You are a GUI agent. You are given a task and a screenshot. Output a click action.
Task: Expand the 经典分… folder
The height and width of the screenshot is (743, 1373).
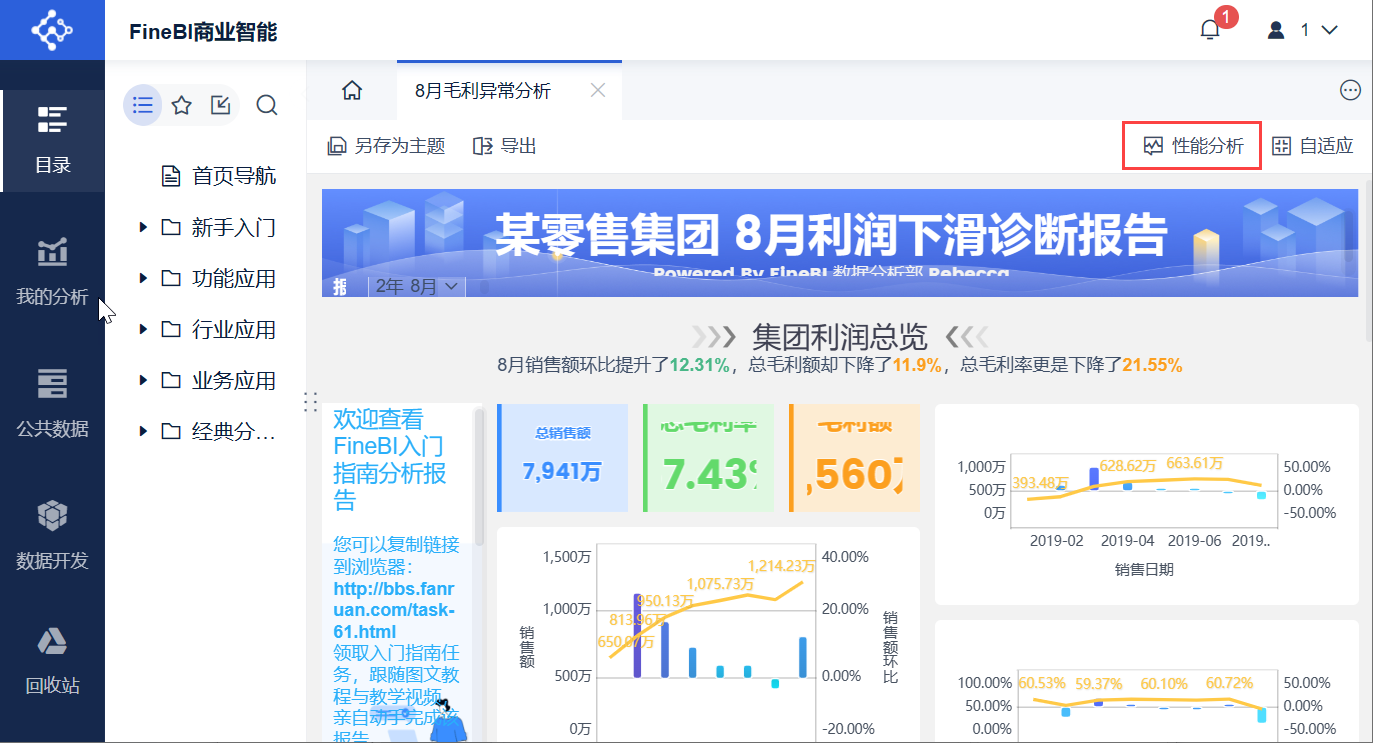pos(143,432)
